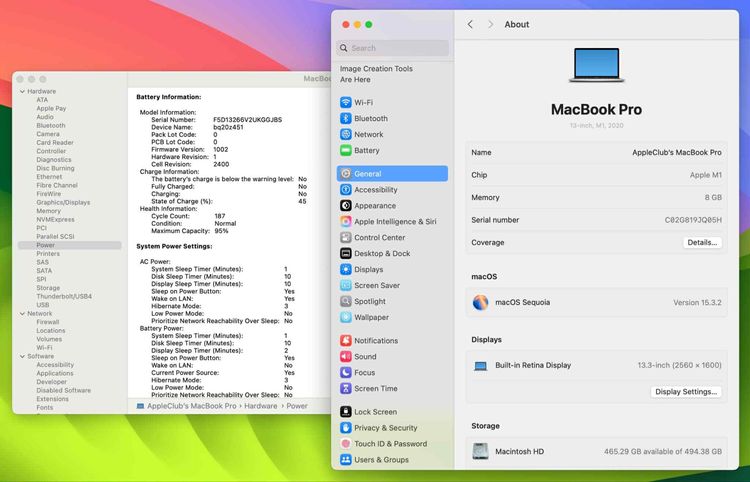This screenshot has height=482, width=750.
Task: Open the Touch ID & Password fingerprint icon
Action: (x=346, y=444)
